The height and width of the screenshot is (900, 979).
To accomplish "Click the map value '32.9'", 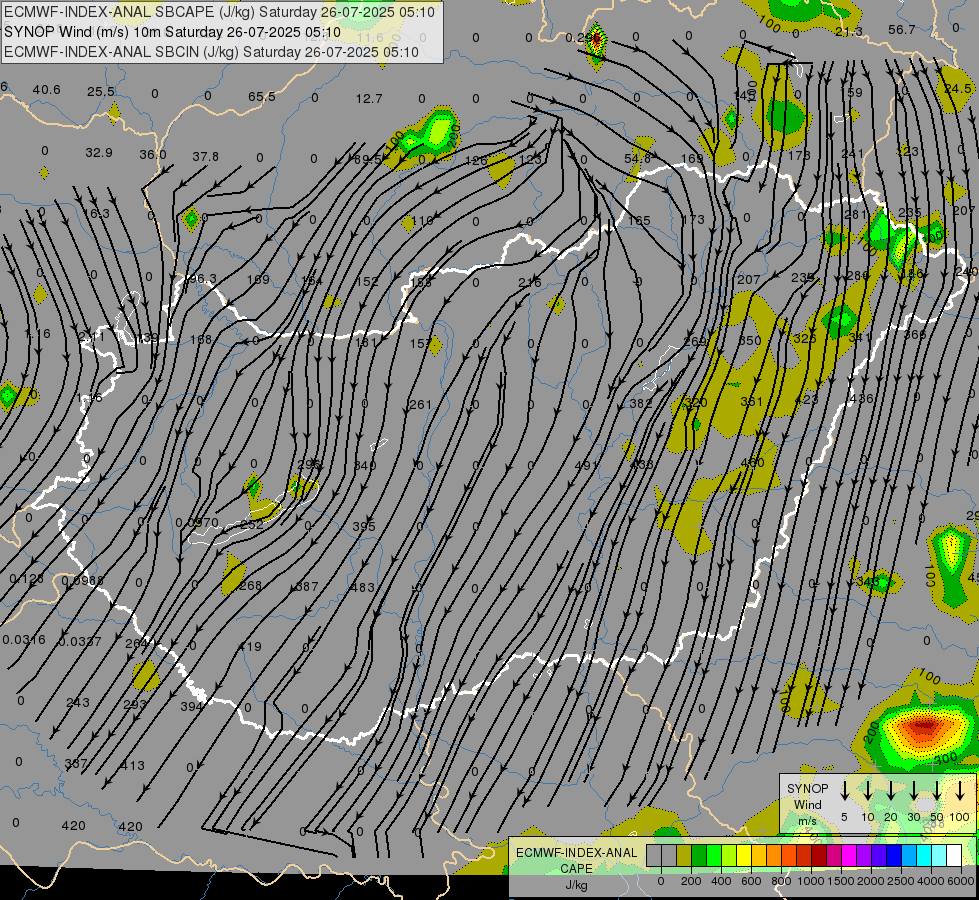I will (99, 152).
